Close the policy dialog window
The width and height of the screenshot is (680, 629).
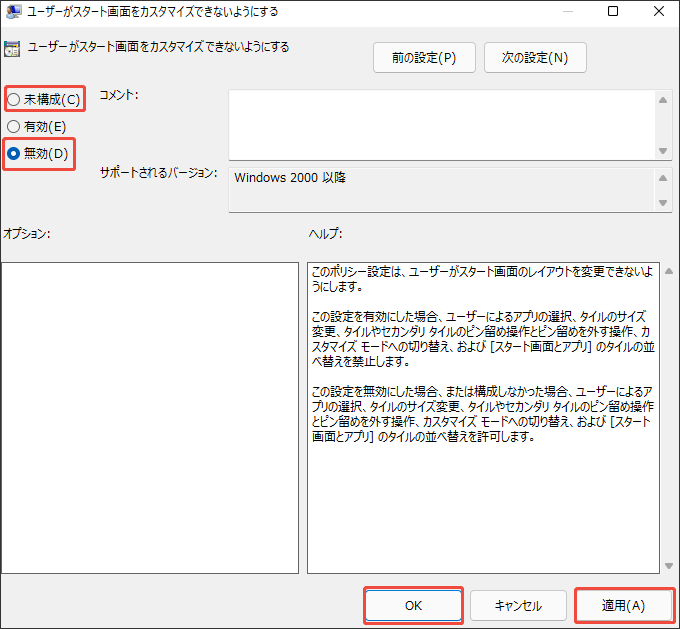point(659,11)
